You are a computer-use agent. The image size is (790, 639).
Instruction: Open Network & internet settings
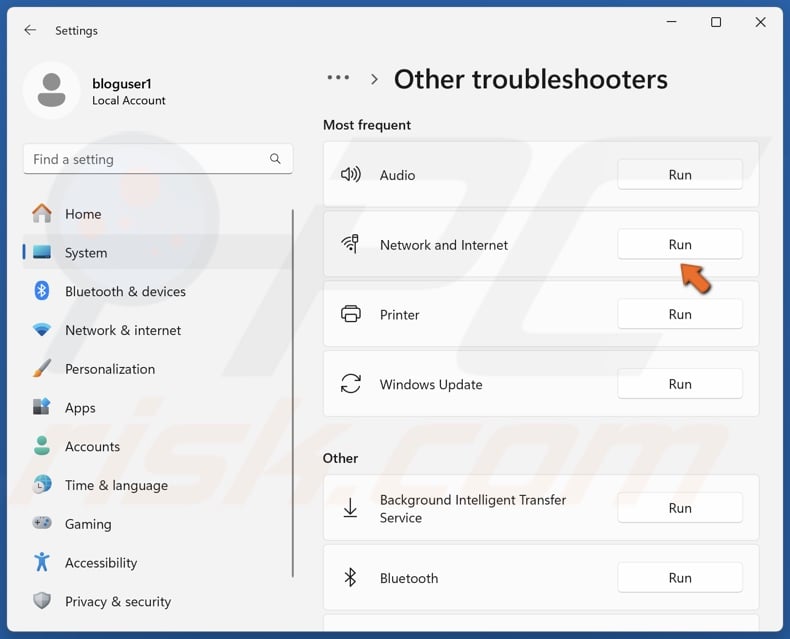157,330
